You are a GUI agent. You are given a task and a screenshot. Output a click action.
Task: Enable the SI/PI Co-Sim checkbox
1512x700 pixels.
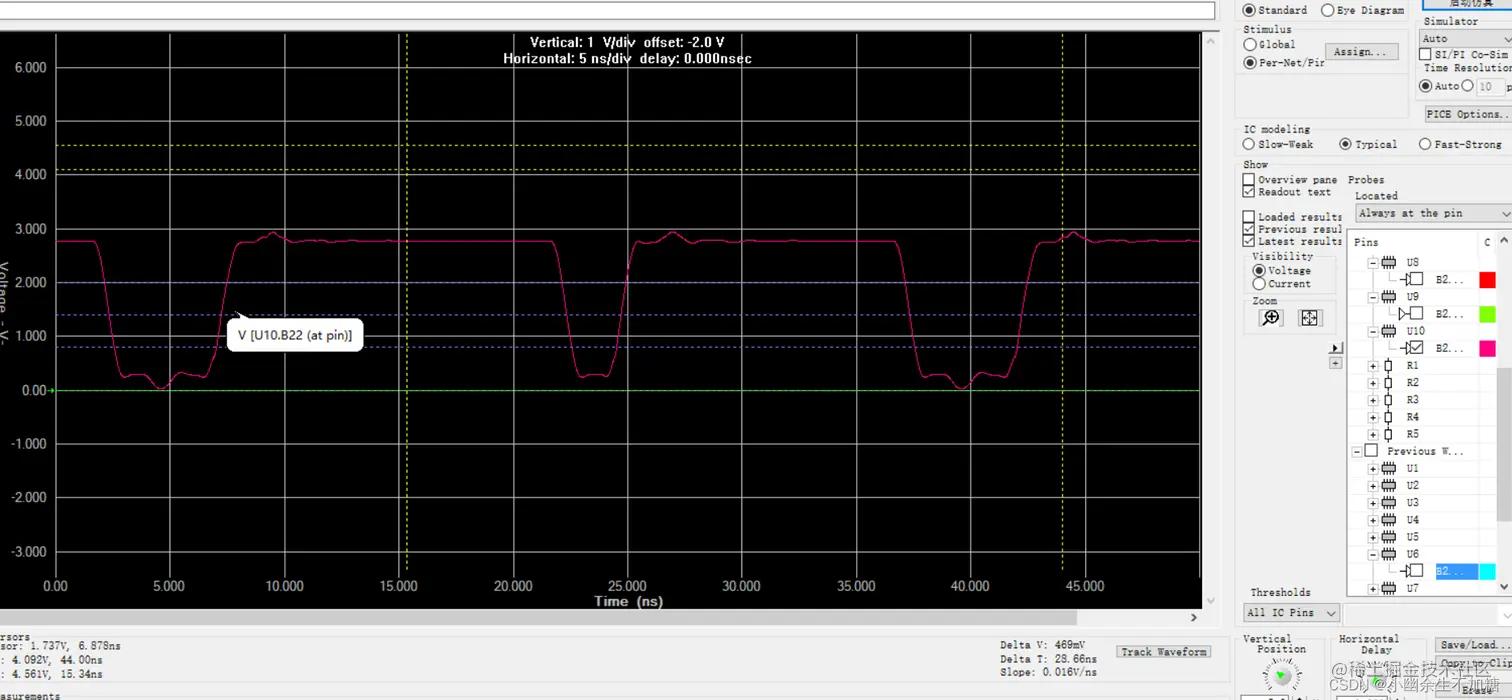1426,54
